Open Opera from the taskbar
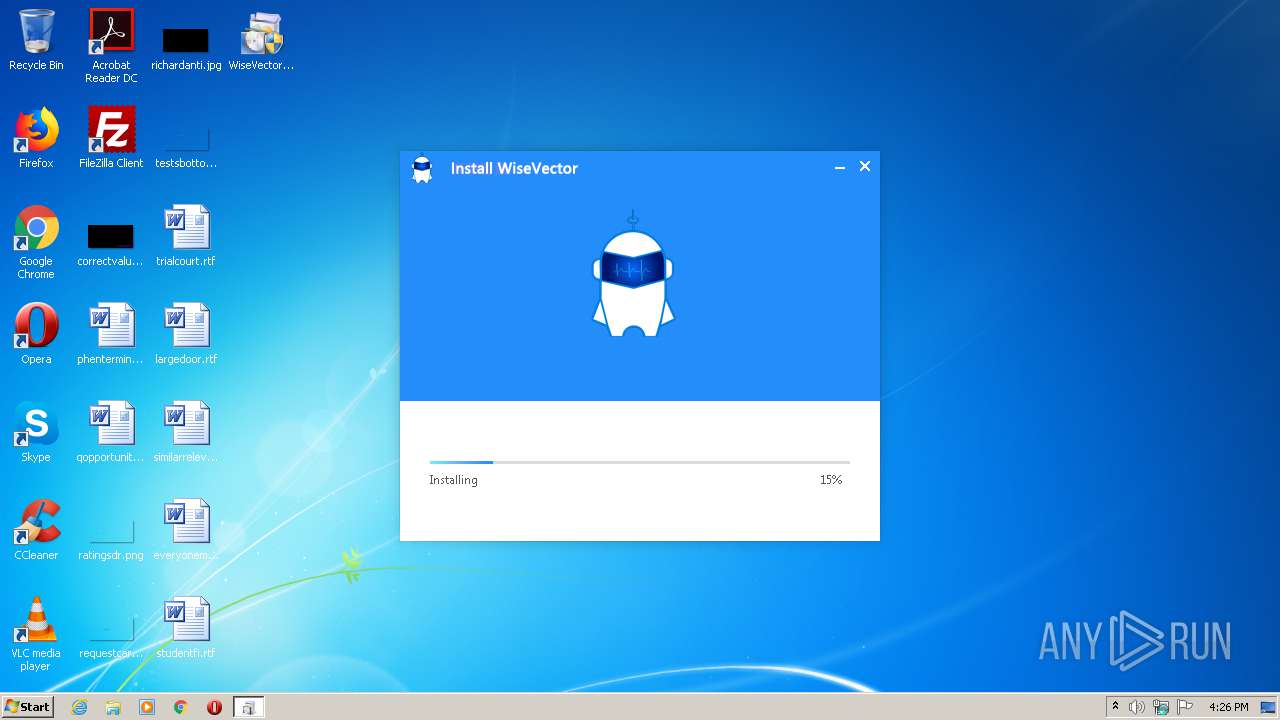The height and width of the screenshot is (720, 1280). coord(214,707)
